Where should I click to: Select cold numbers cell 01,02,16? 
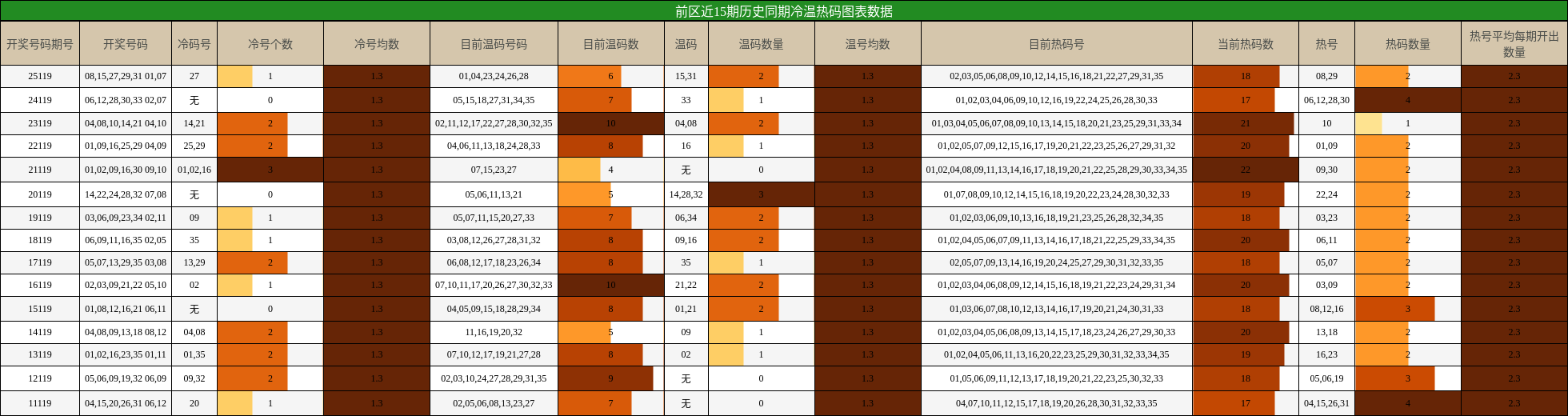(194, 170)
